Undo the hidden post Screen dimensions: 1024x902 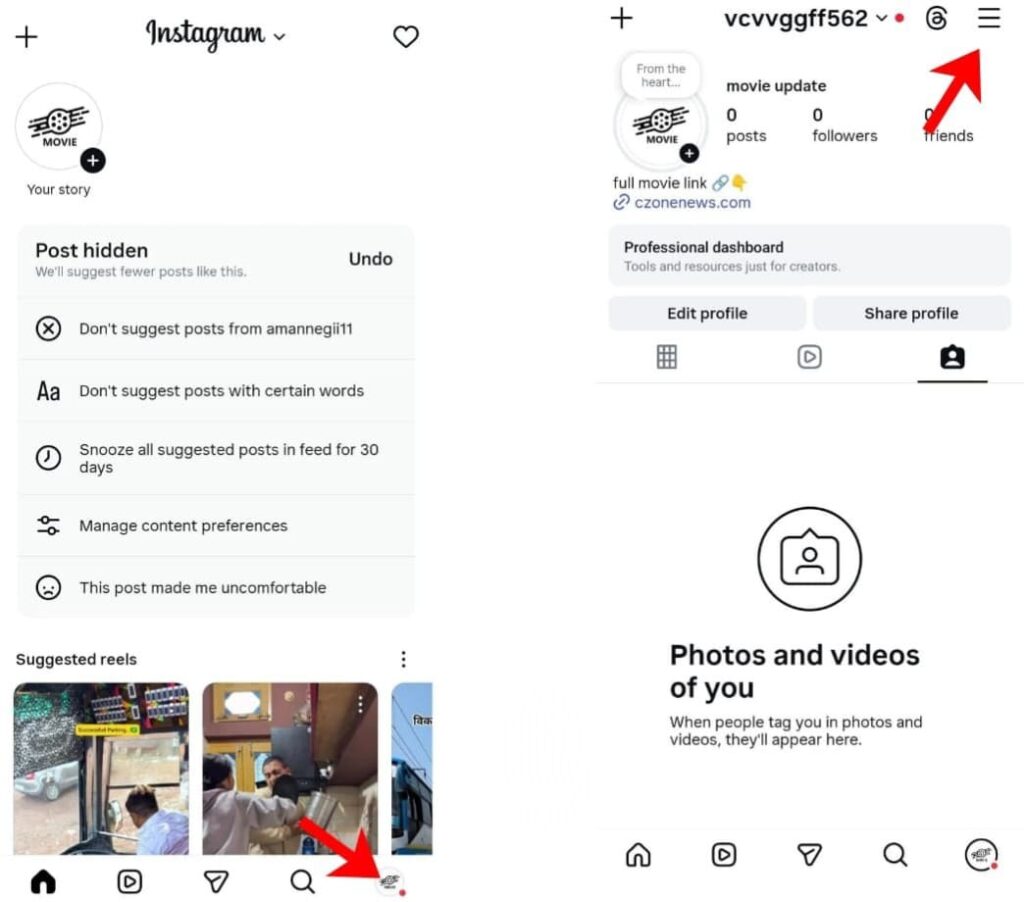pos(370,259)
